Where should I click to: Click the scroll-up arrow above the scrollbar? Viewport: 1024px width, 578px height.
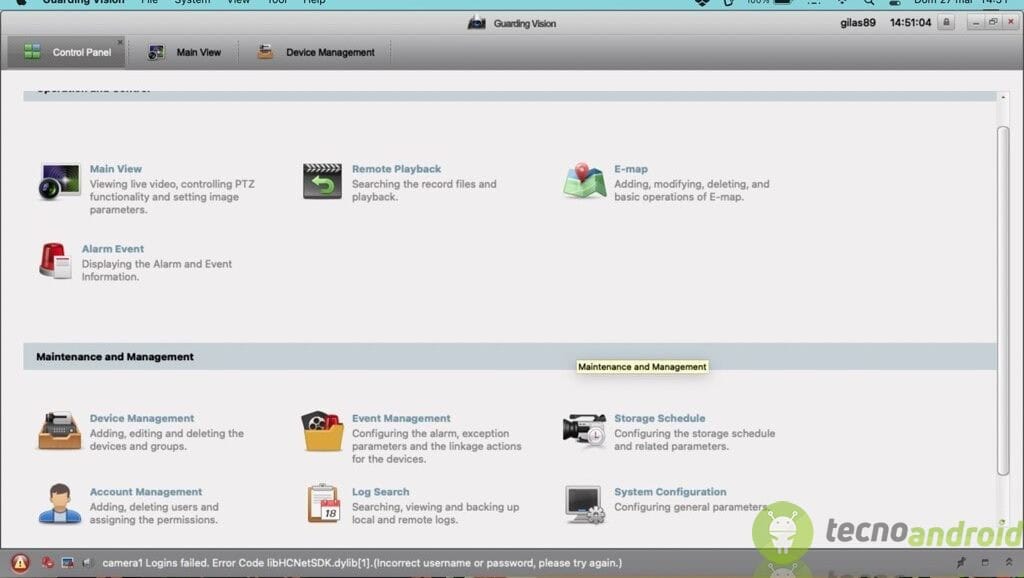[1003, 97]
